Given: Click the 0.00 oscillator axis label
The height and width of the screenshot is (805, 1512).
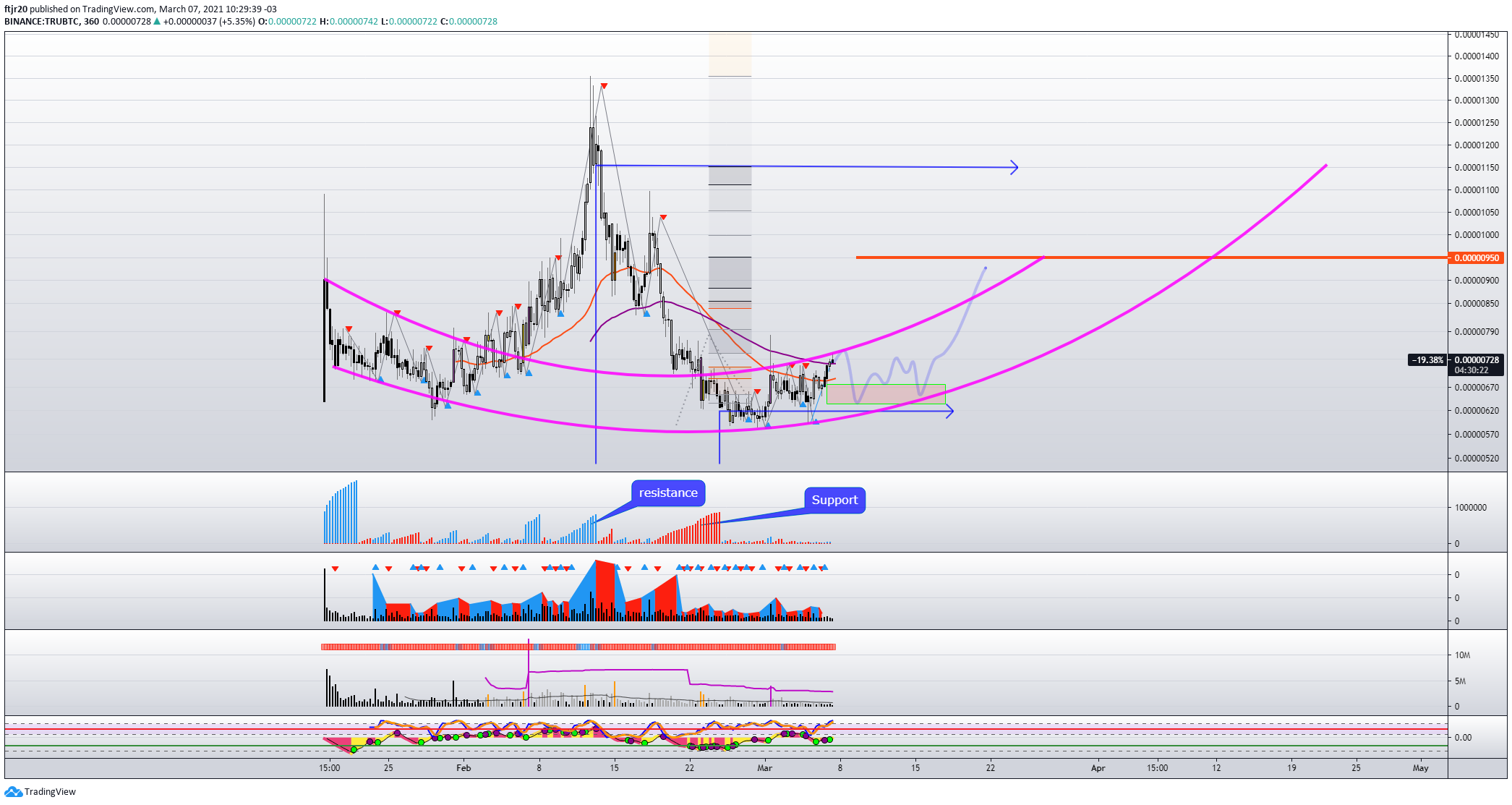Looking at the screenshot, I should point(1463,737).
